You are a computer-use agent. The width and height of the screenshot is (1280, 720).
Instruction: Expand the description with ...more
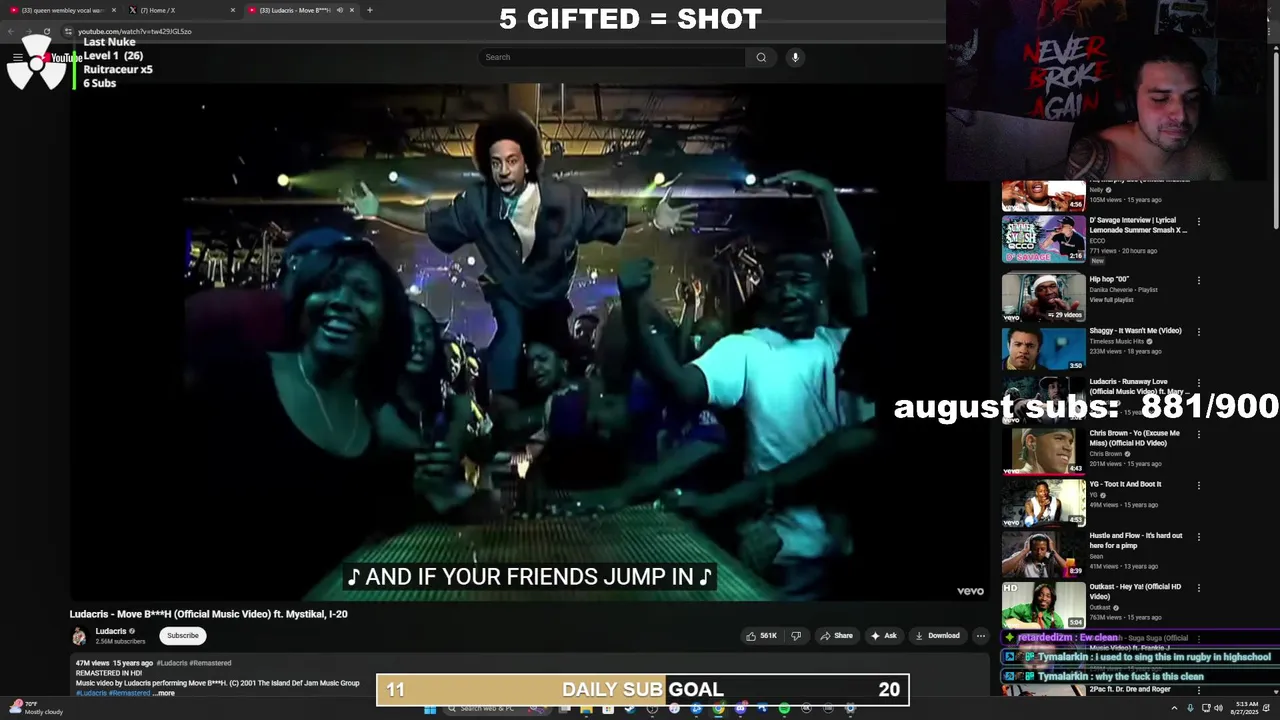[165, 693]
